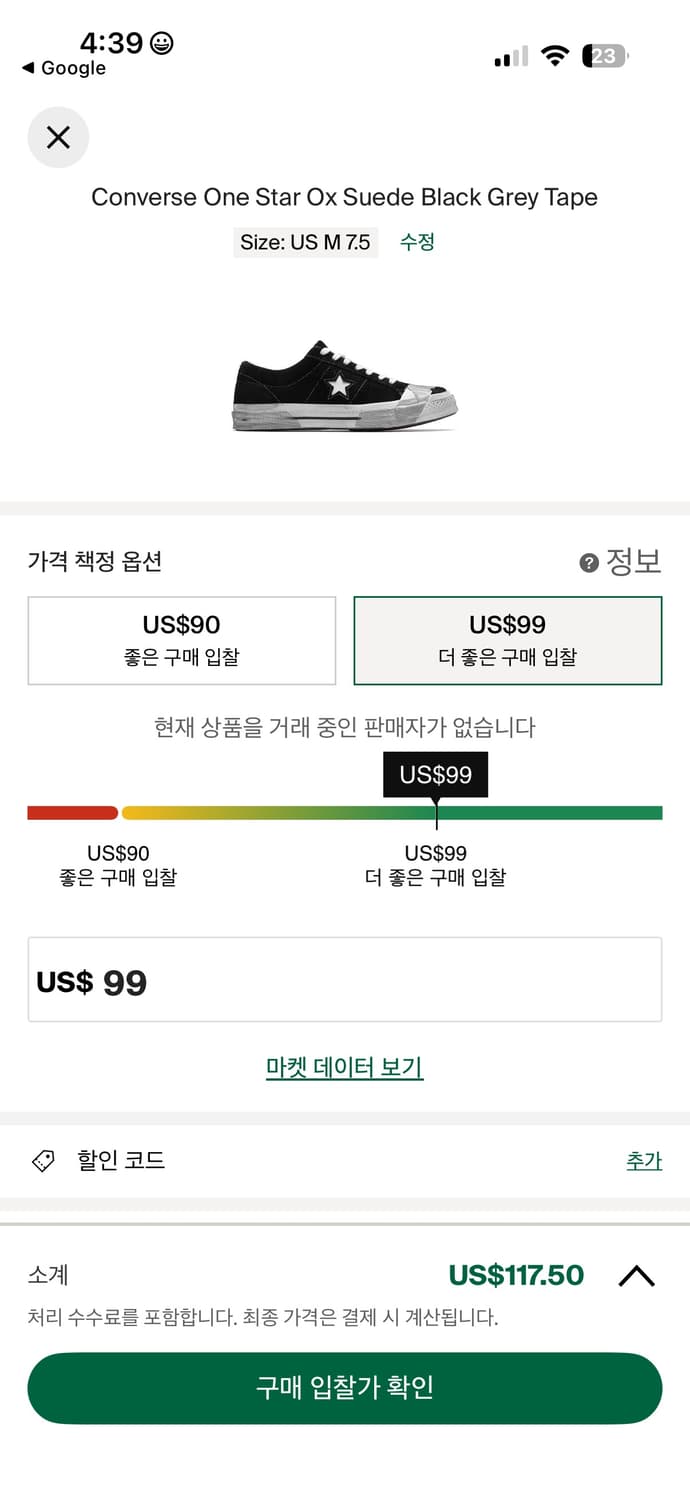Highlight the US$99 price tooltip marker
This screenshot has width=690, height=1500.
[x=435, y=774]
